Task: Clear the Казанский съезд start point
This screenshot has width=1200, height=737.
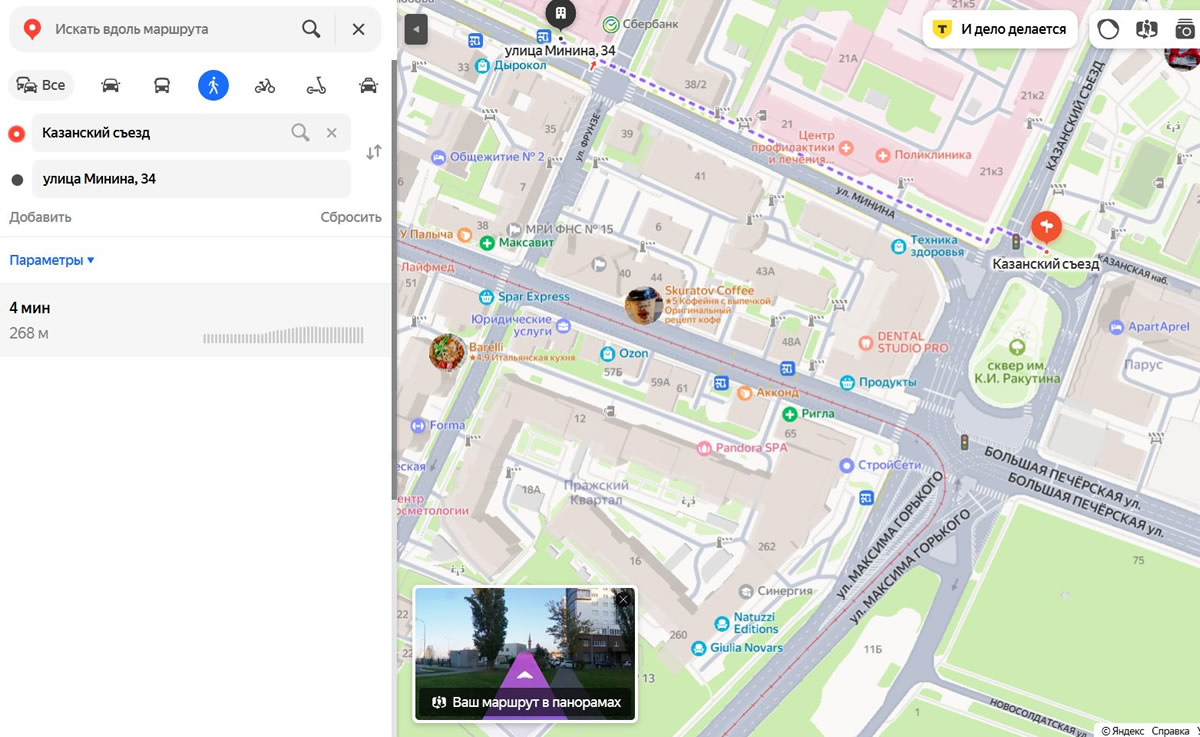Action: (332, 132)
